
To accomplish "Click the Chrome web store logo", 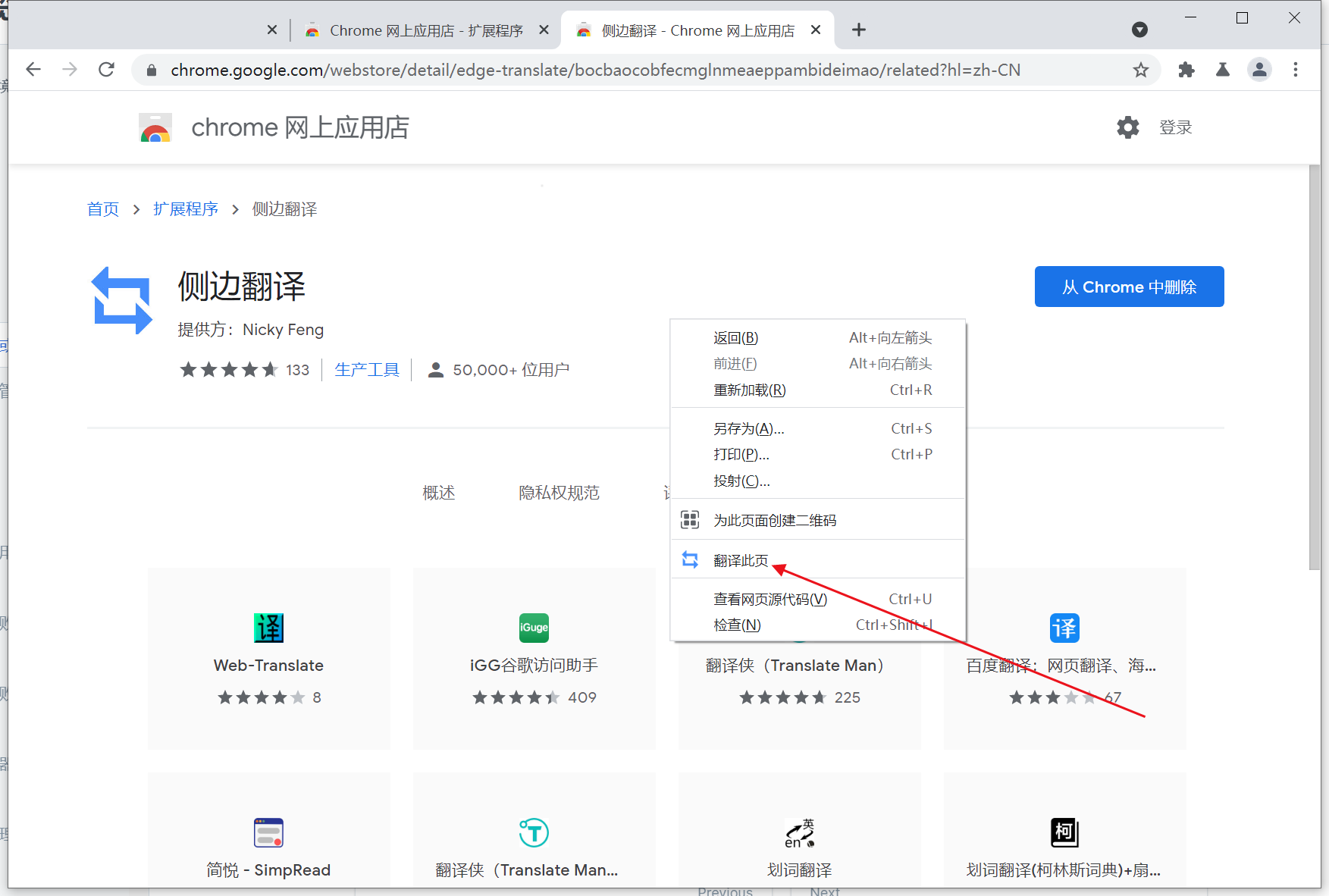I will 155,128.
